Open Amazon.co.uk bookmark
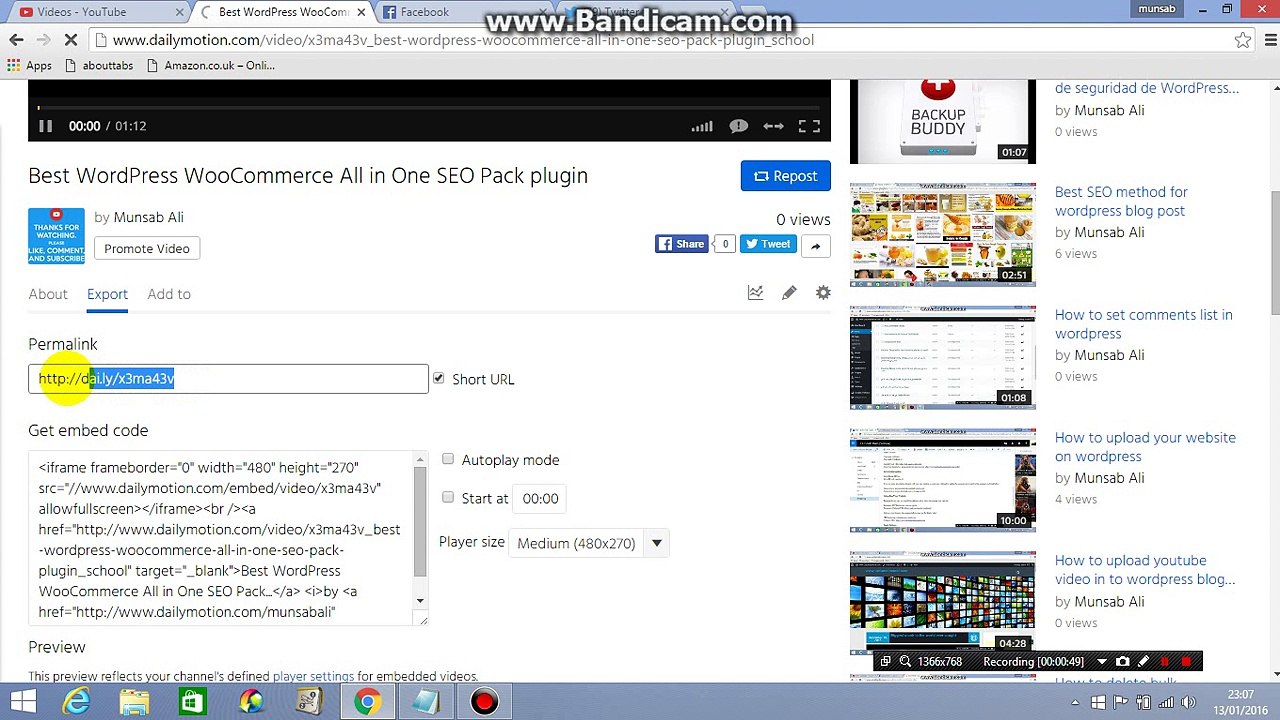Viewport: 1280px width, 720px height. [x=210, y=65]
